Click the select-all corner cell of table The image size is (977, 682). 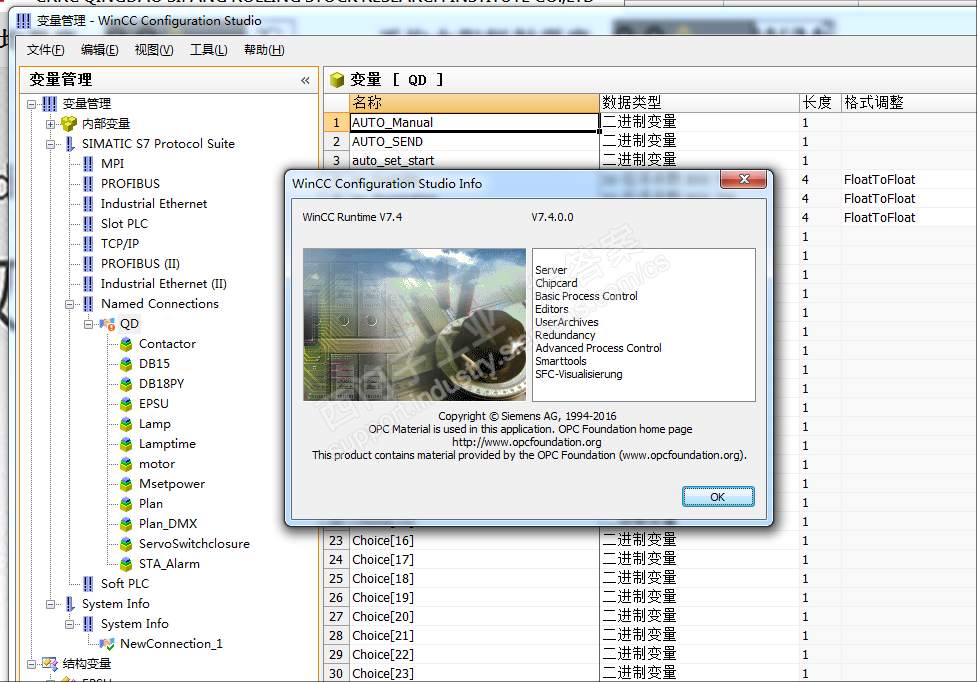point(336,103)
